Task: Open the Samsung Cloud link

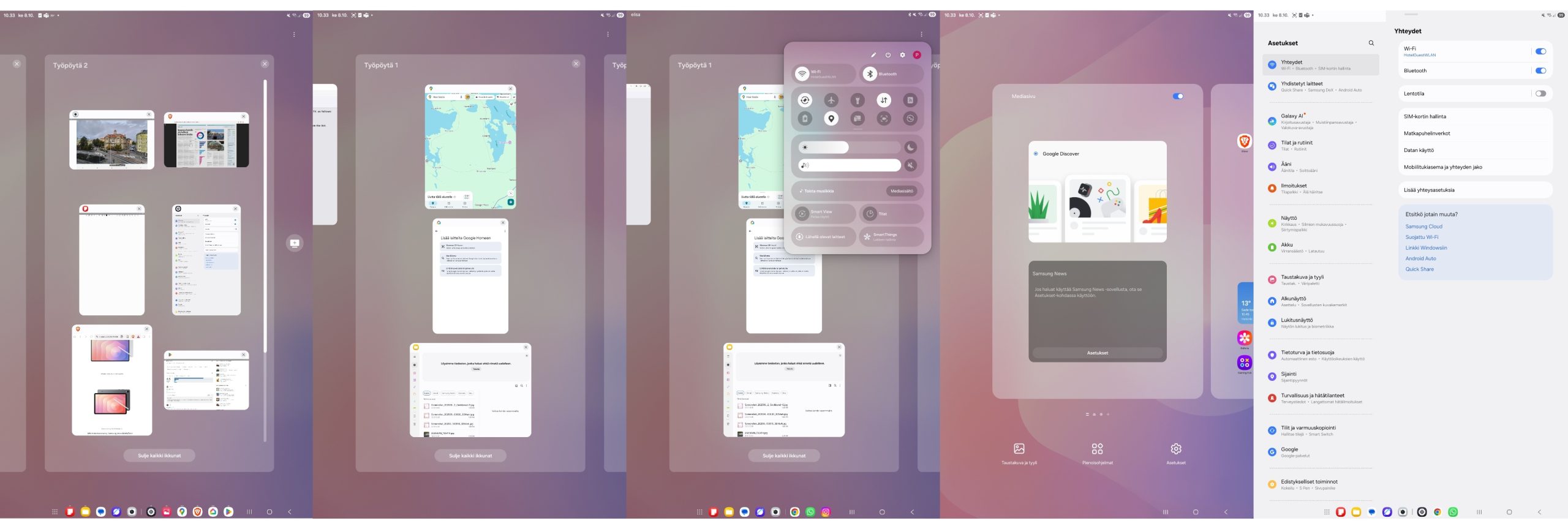Action: click(1423, 227)
